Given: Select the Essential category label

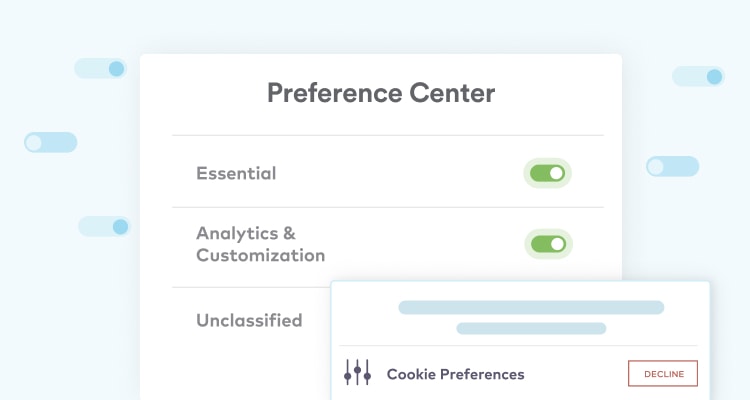Looking at the screenshot, I should [236, 173].
